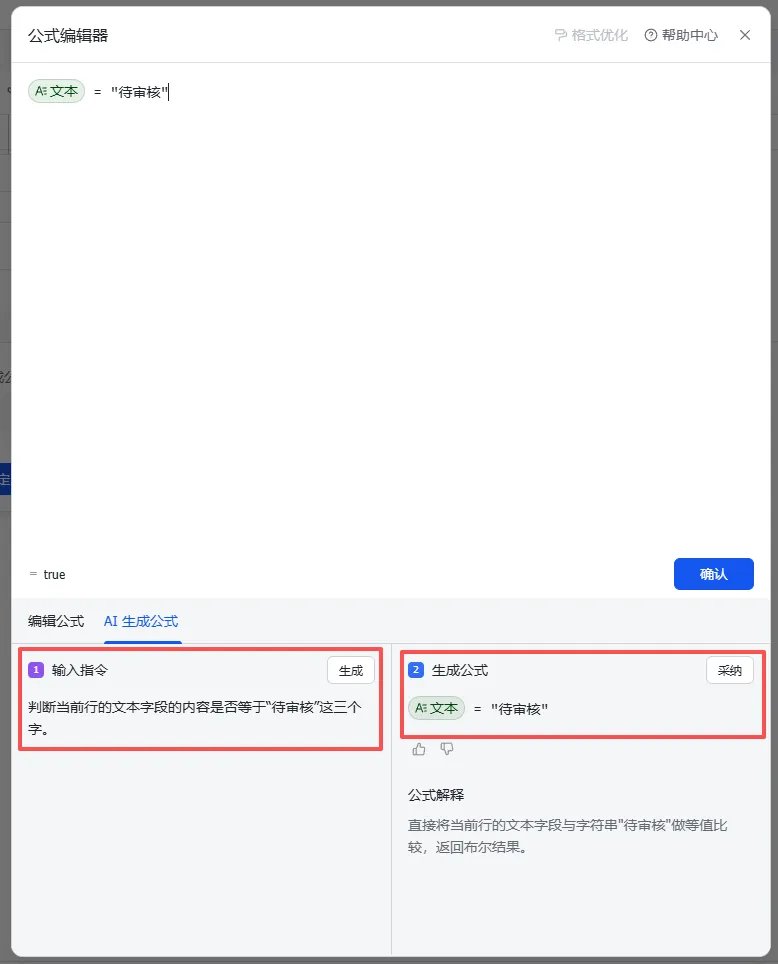Close the 公式编辑器 dialog
This screenshot has width=778, height=964.
pos(745,35)
